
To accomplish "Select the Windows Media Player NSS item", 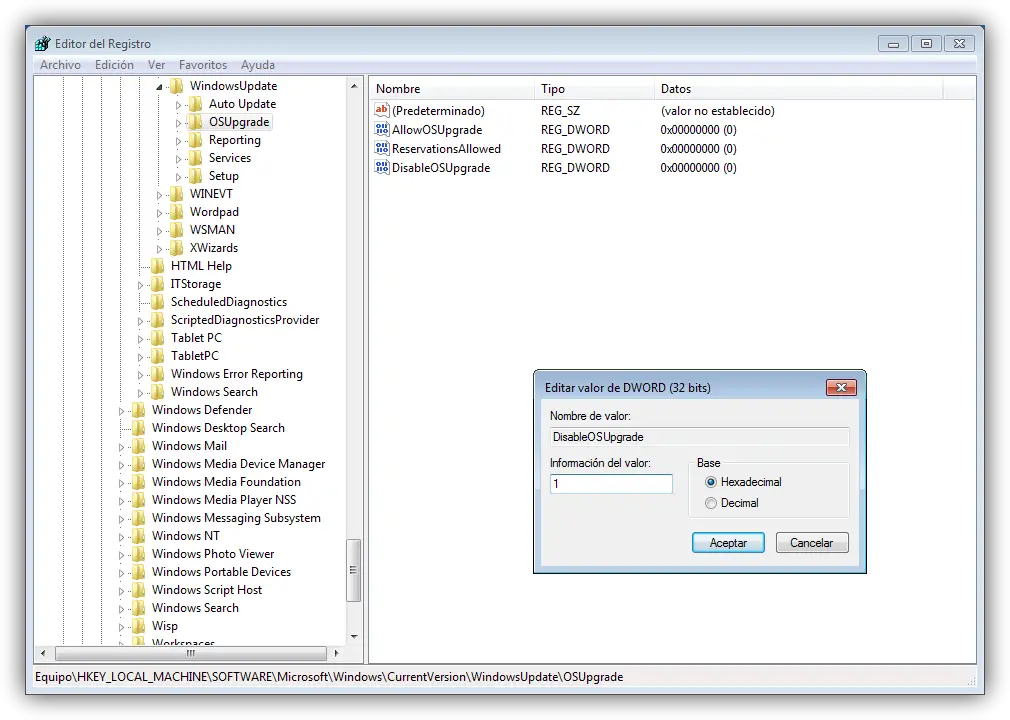I will pos(224,500).
